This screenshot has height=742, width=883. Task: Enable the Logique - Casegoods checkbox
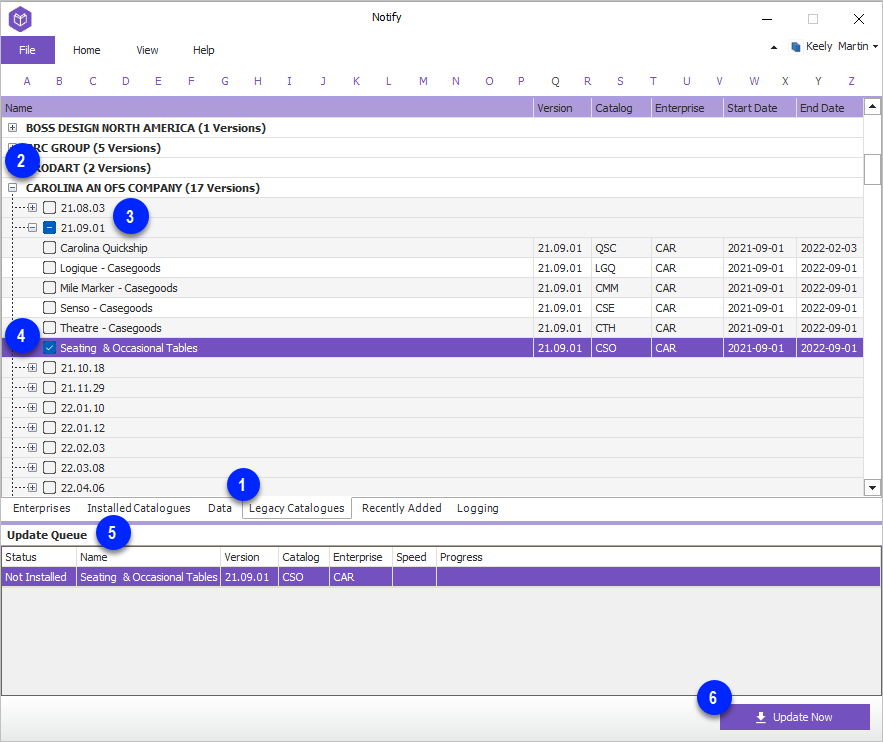point(50,267)
